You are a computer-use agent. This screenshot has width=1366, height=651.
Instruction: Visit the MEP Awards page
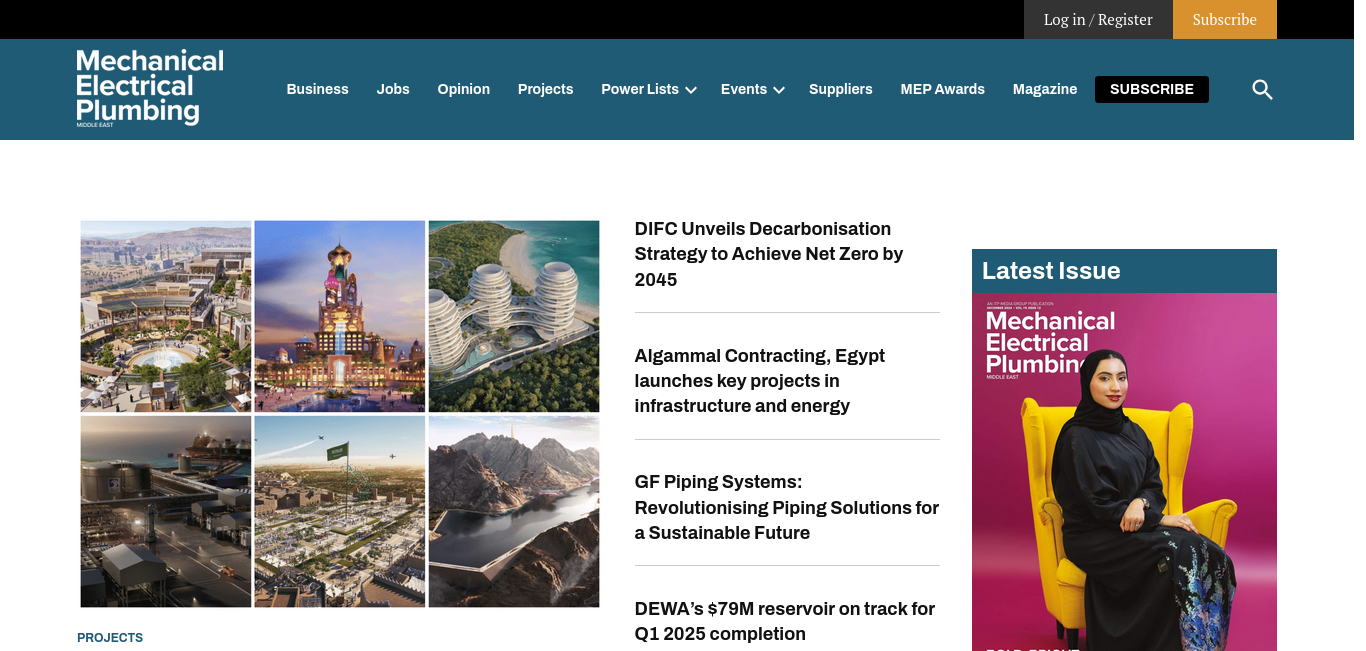coord(942,89)
